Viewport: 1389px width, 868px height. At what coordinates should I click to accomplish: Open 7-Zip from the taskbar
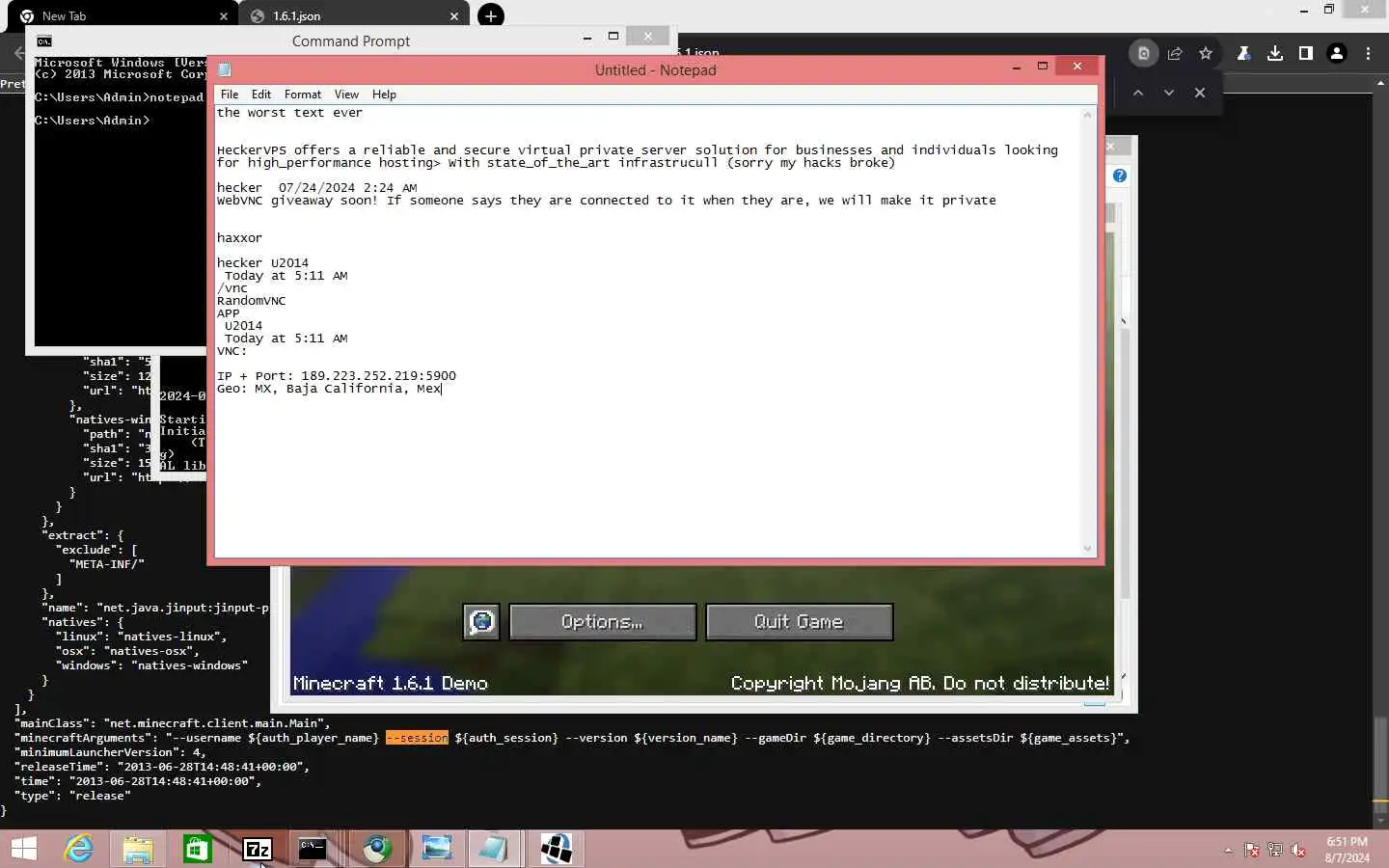coord(258,849)
